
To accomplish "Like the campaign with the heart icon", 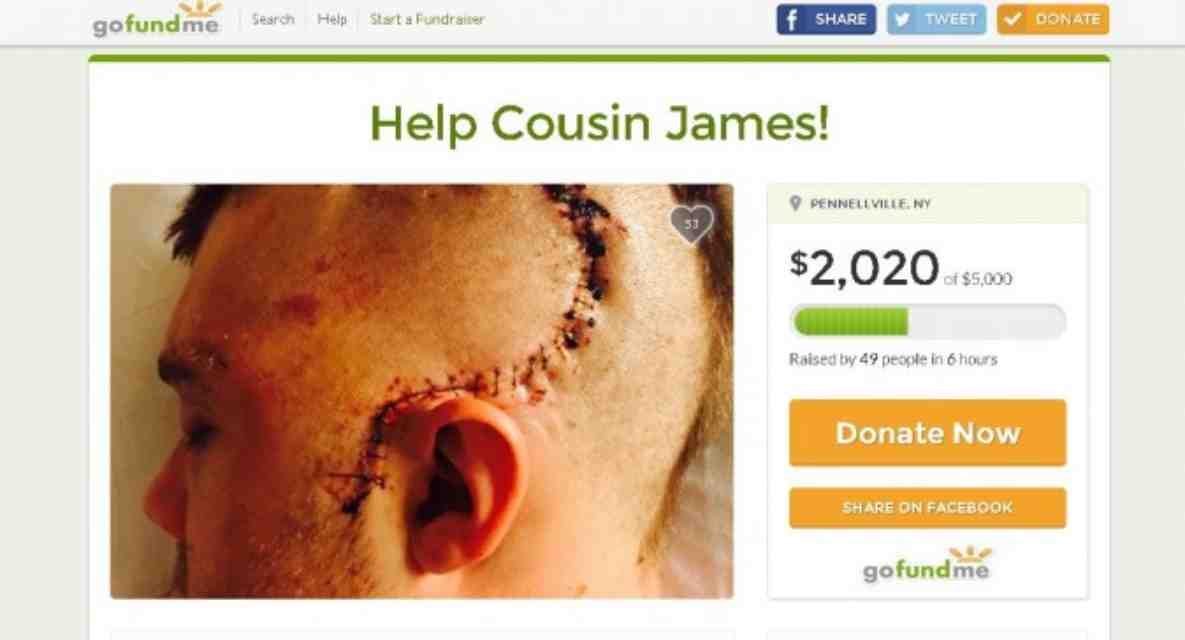I will (691, 224).
